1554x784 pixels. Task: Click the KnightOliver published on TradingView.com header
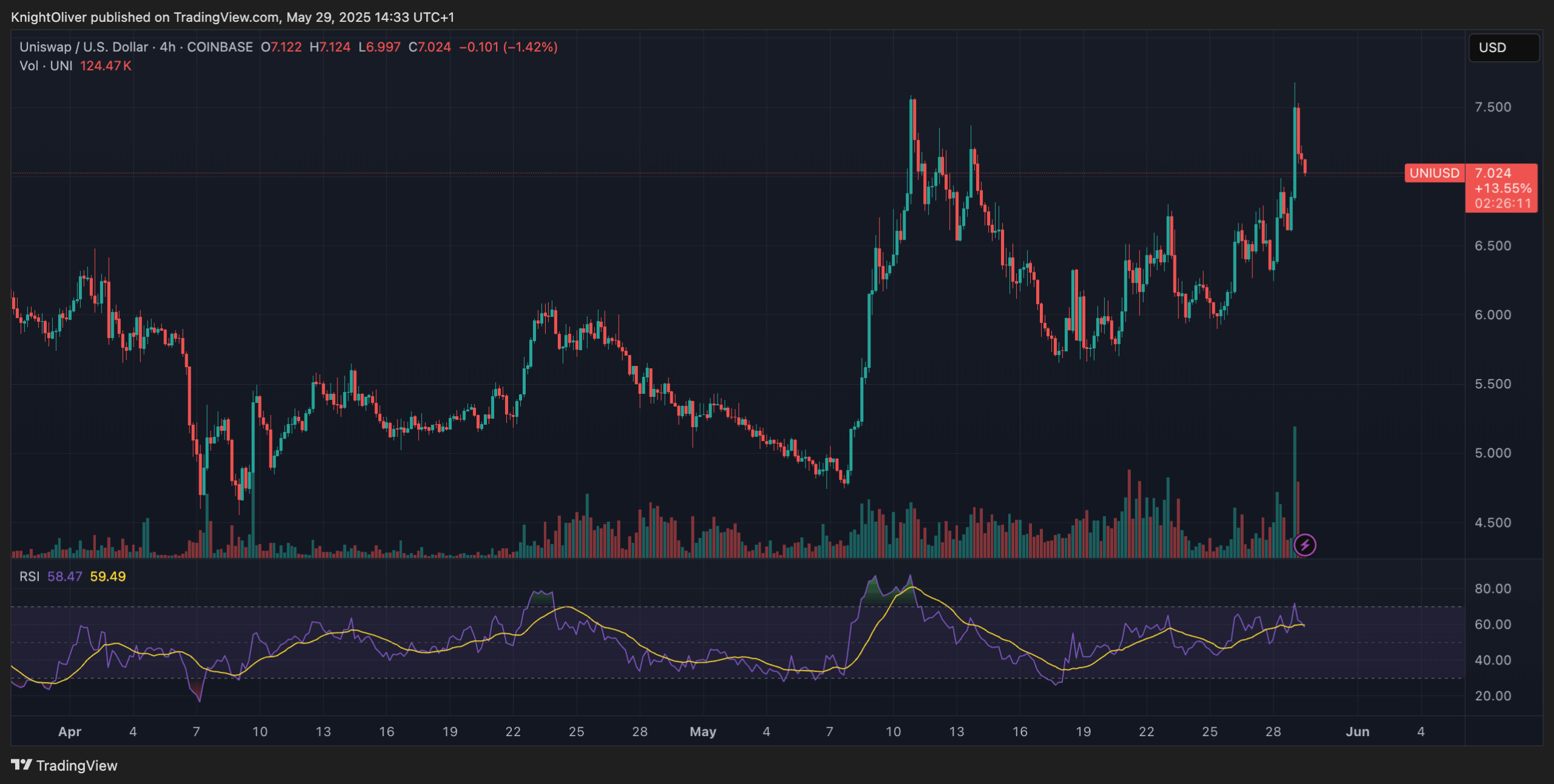[x=232, y=17]
